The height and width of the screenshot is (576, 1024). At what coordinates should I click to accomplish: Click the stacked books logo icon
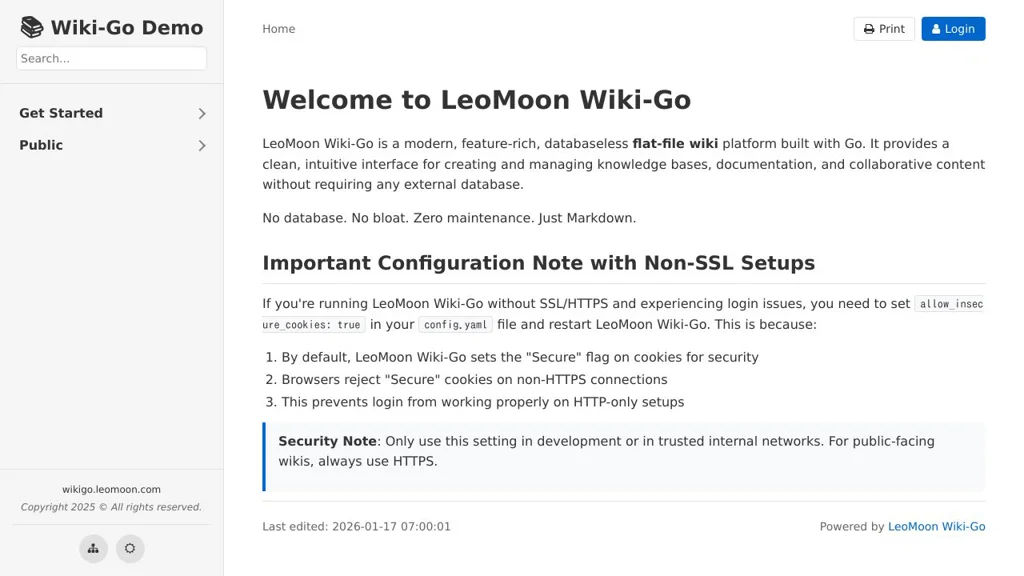point(32,28)
